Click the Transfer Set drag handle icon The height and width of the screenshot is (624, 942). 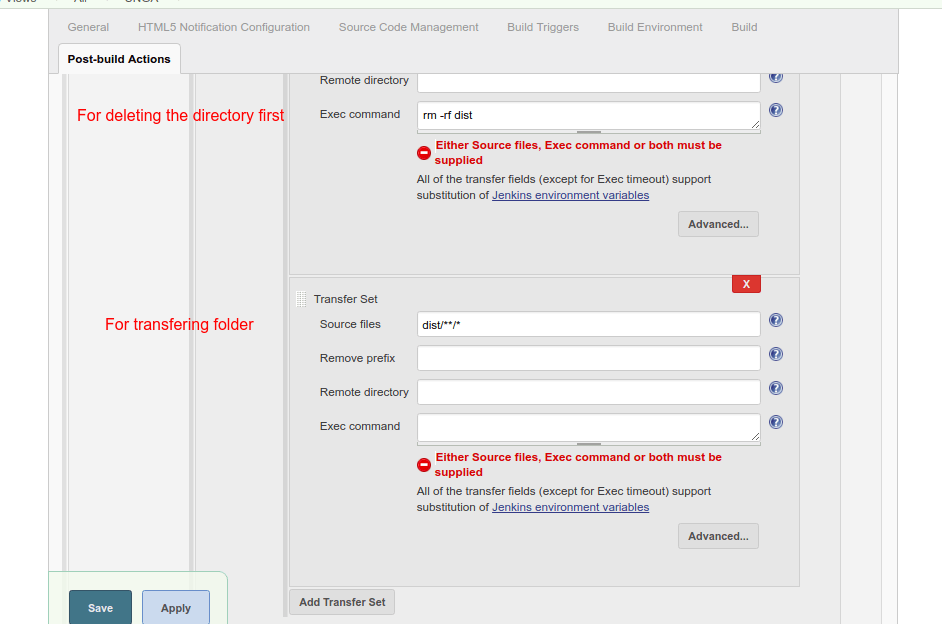[300, 299]
